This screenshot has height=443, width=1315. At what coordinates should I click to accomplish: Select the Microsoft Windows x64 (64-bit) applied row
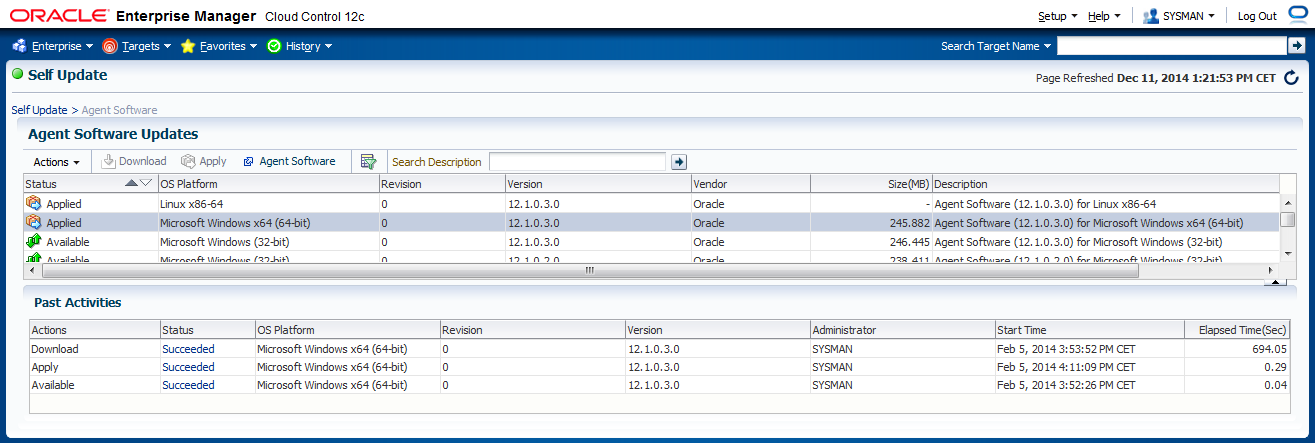pyautogui.click(x=652, y=222)
